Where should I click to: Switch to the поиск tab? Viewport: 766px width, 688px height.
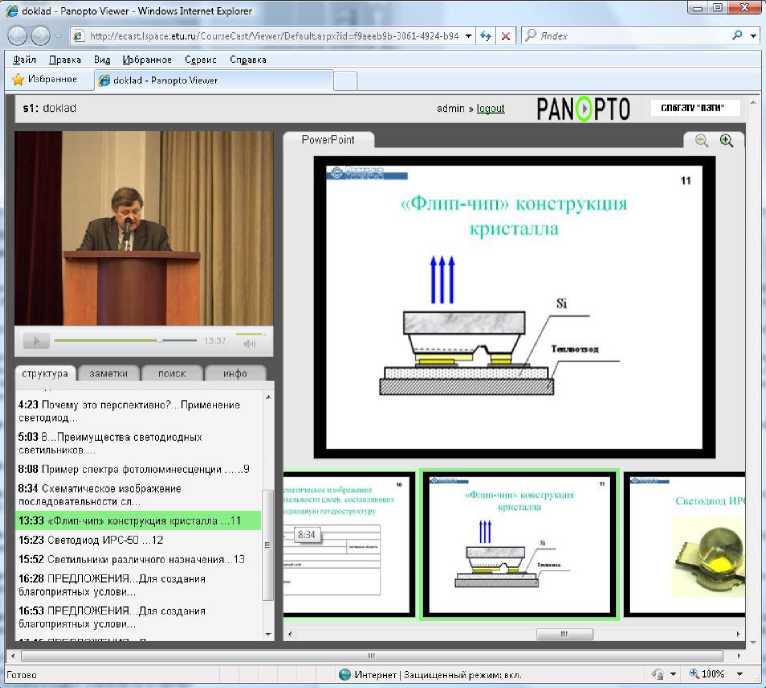pos(171,373)
